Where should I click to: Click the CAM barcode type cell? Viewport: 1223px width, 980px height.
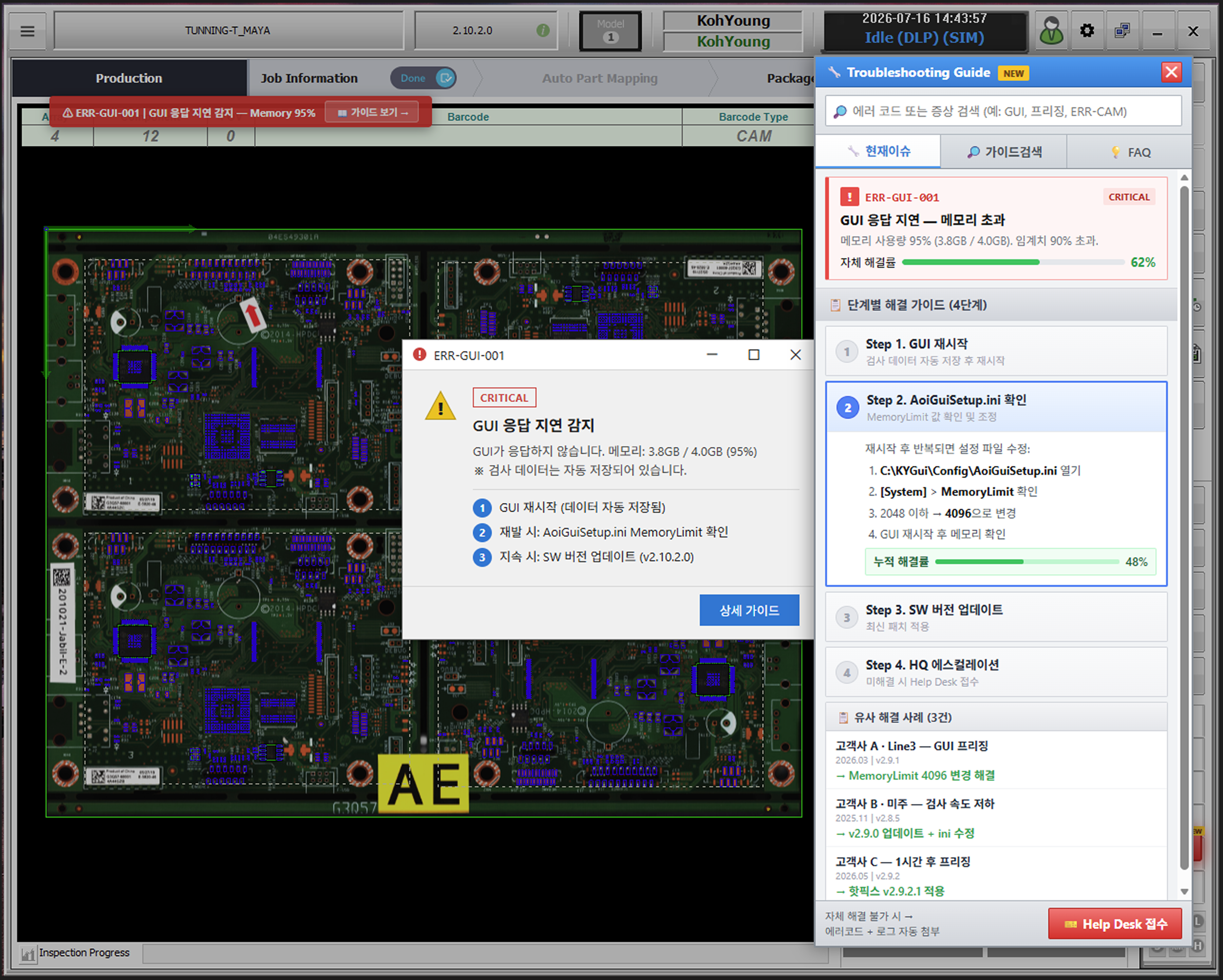click(753, 136)
